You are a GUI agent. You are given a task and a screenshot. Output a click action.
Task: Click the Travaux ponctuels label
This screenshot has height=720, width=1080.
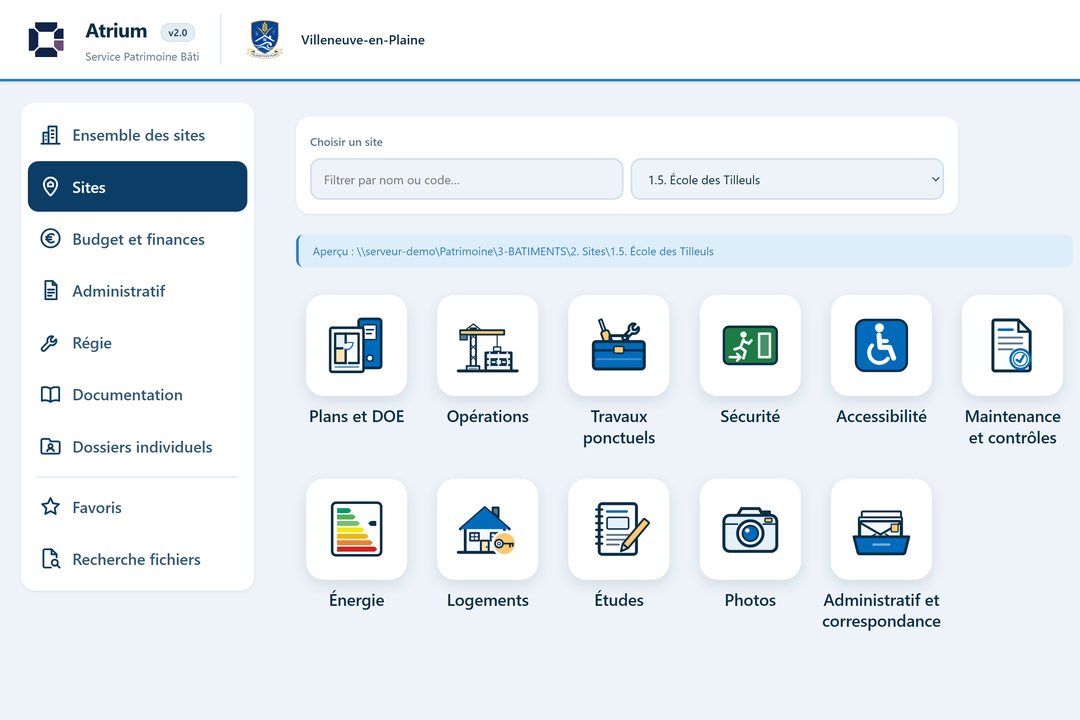[x=619, y=426]
